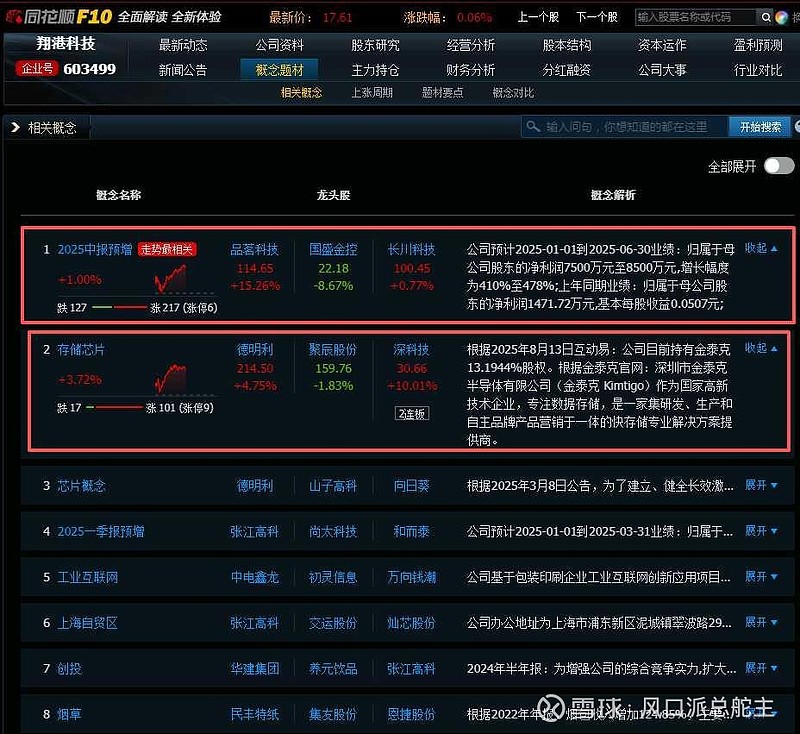
Task: Click the 存储芯片 mini trend chart
Action: click(170, 379)
